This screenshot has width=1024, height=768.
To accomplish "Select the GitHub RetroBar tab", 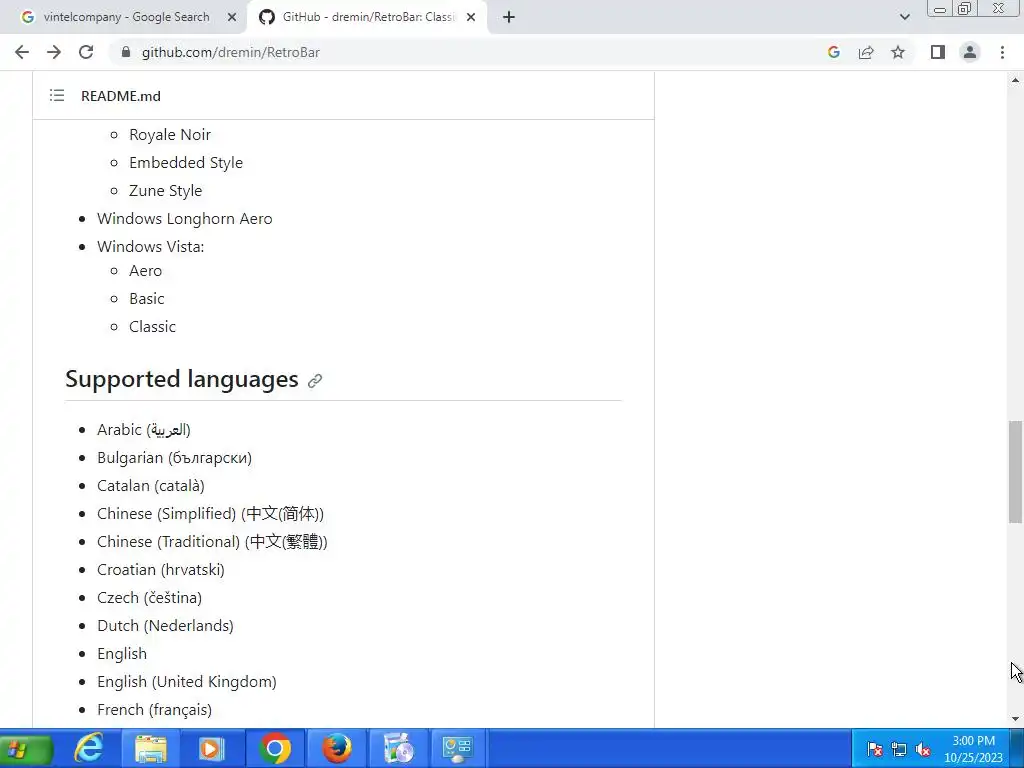I will coord(366,17).
